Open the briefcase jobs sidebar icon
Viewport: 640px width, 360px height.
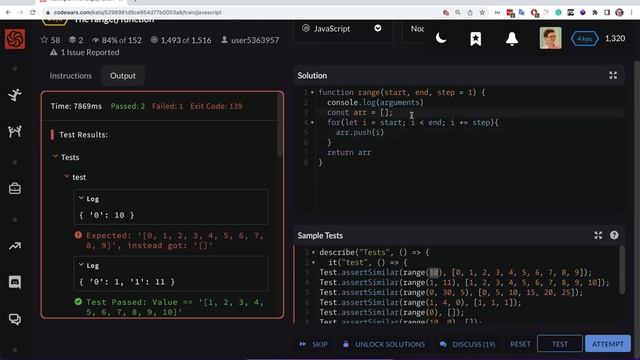(15, 188)
